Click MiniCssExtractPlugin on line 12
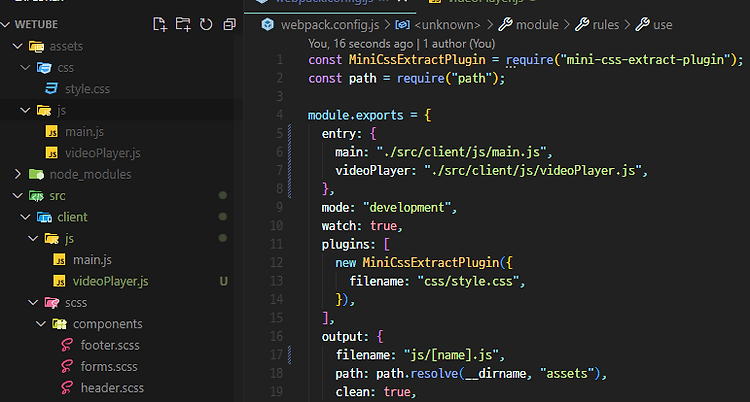 [430, 263]
